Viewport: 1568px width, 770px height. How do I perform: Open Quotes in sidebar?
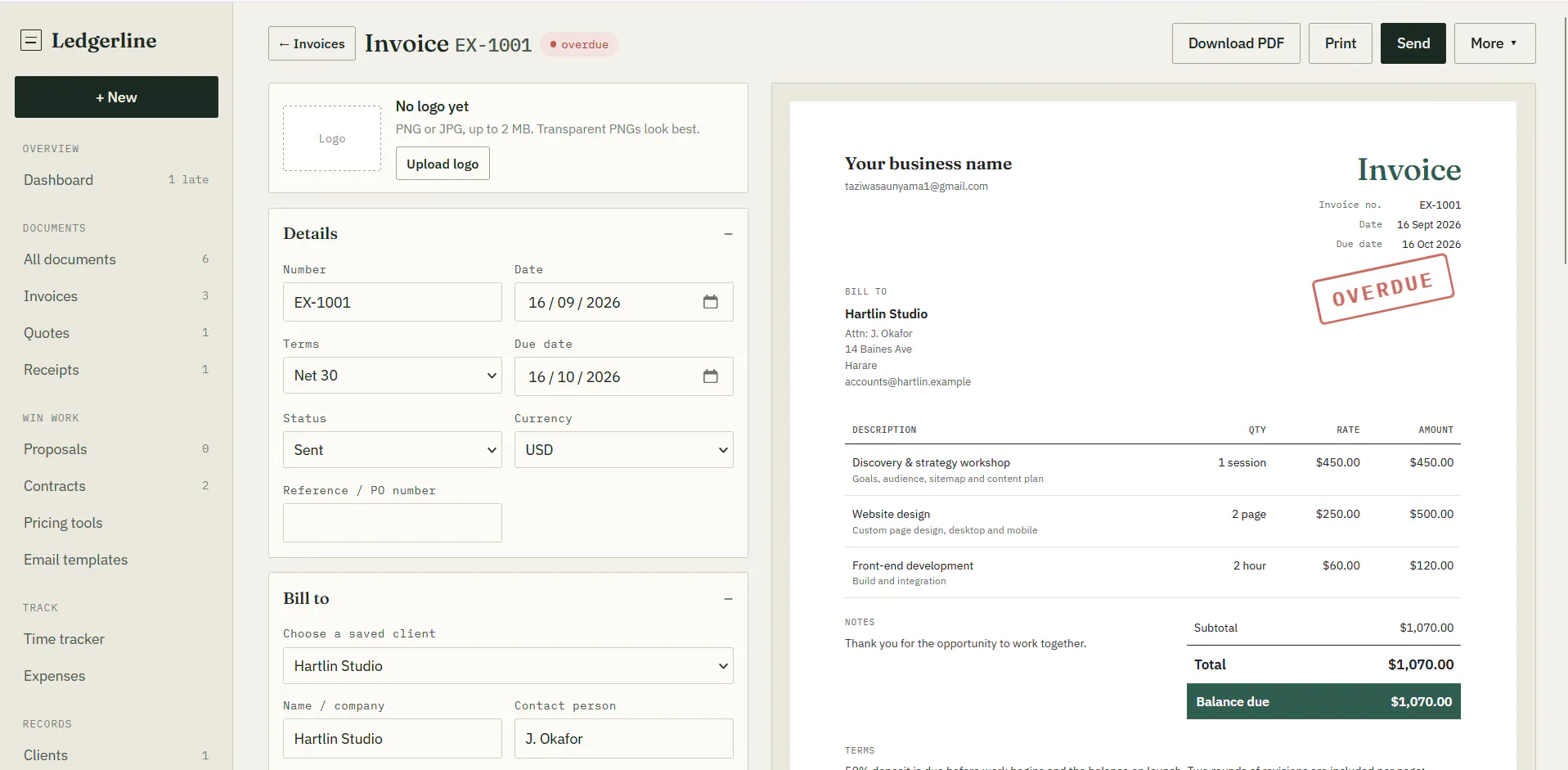click(x=116, y=333)
